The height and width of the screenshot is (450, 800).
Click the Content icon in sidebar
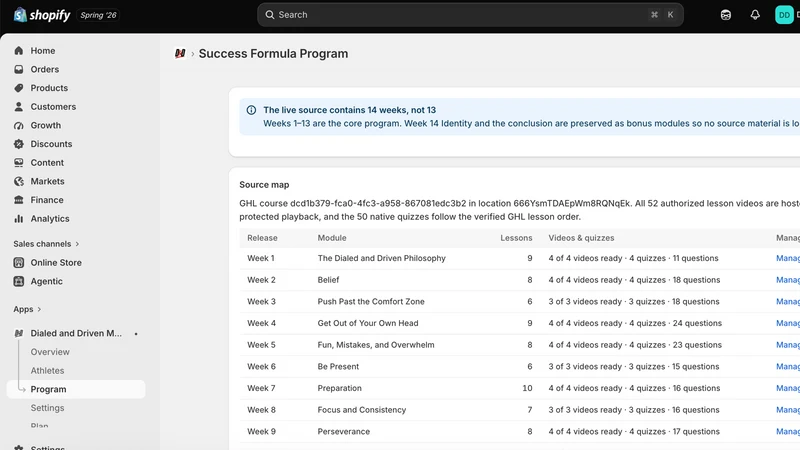pos(19,162)
